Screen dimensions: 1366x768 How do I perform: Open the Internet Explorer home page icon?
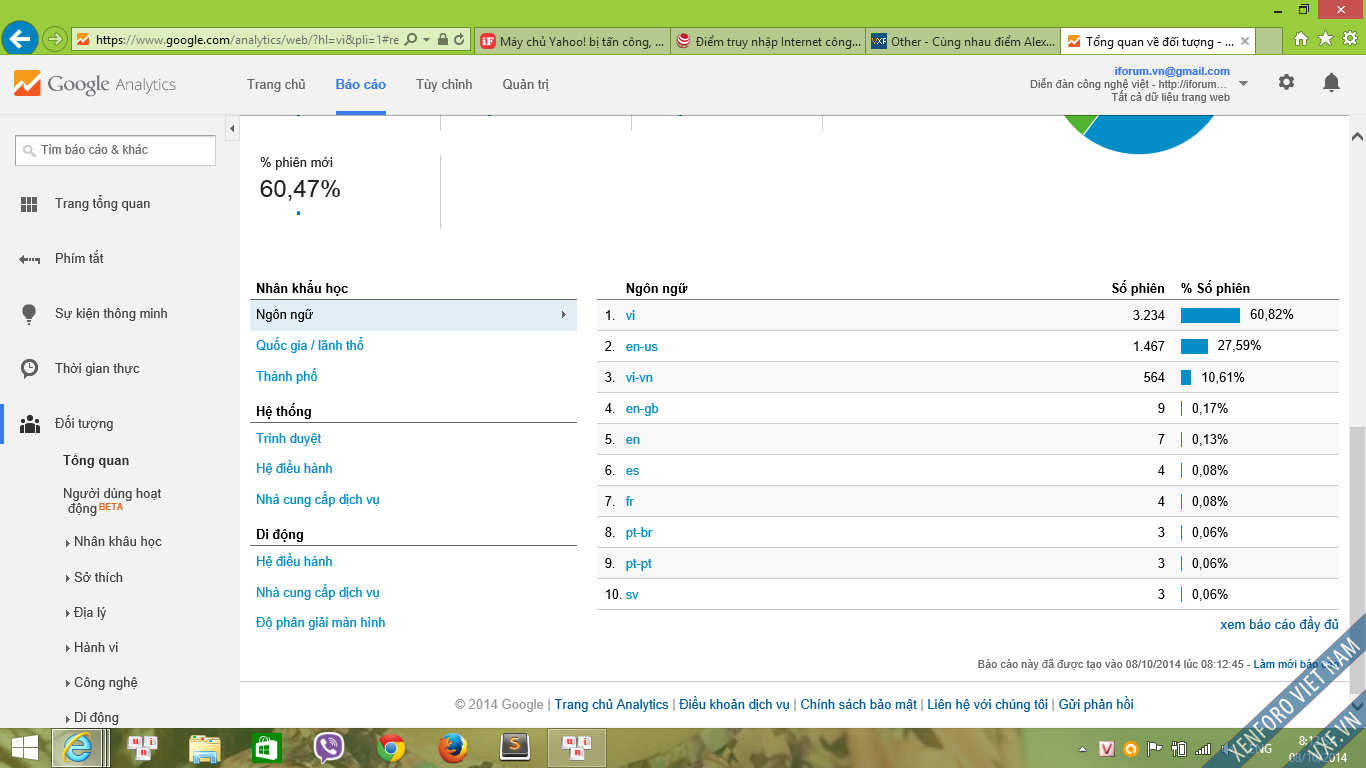pos(1301,39)
